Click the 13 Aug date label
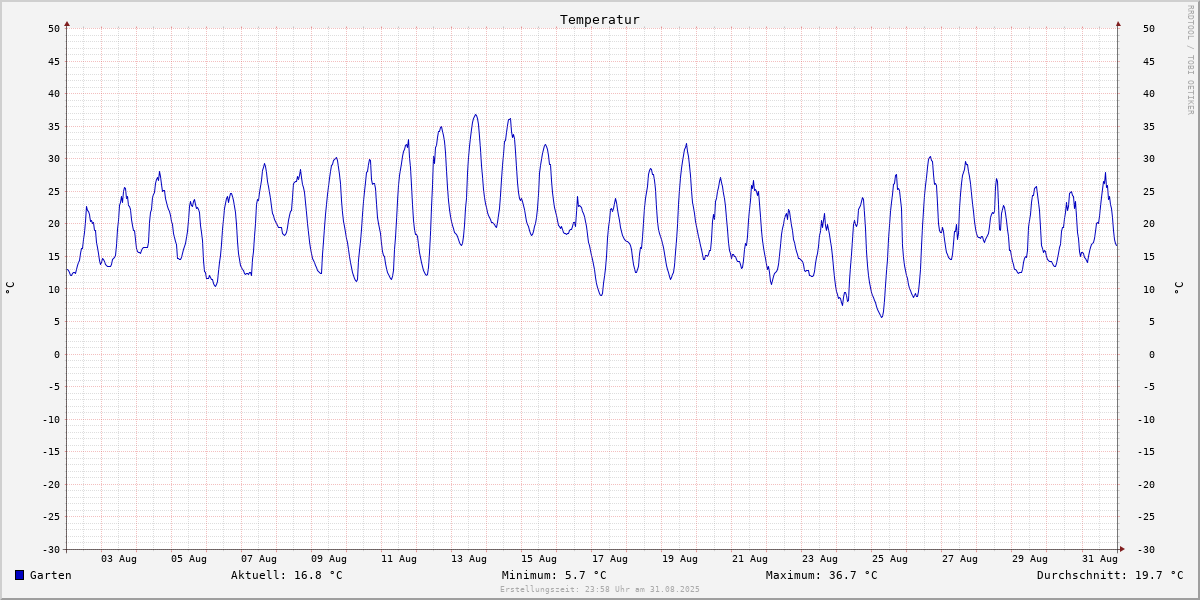 (469, 559)
